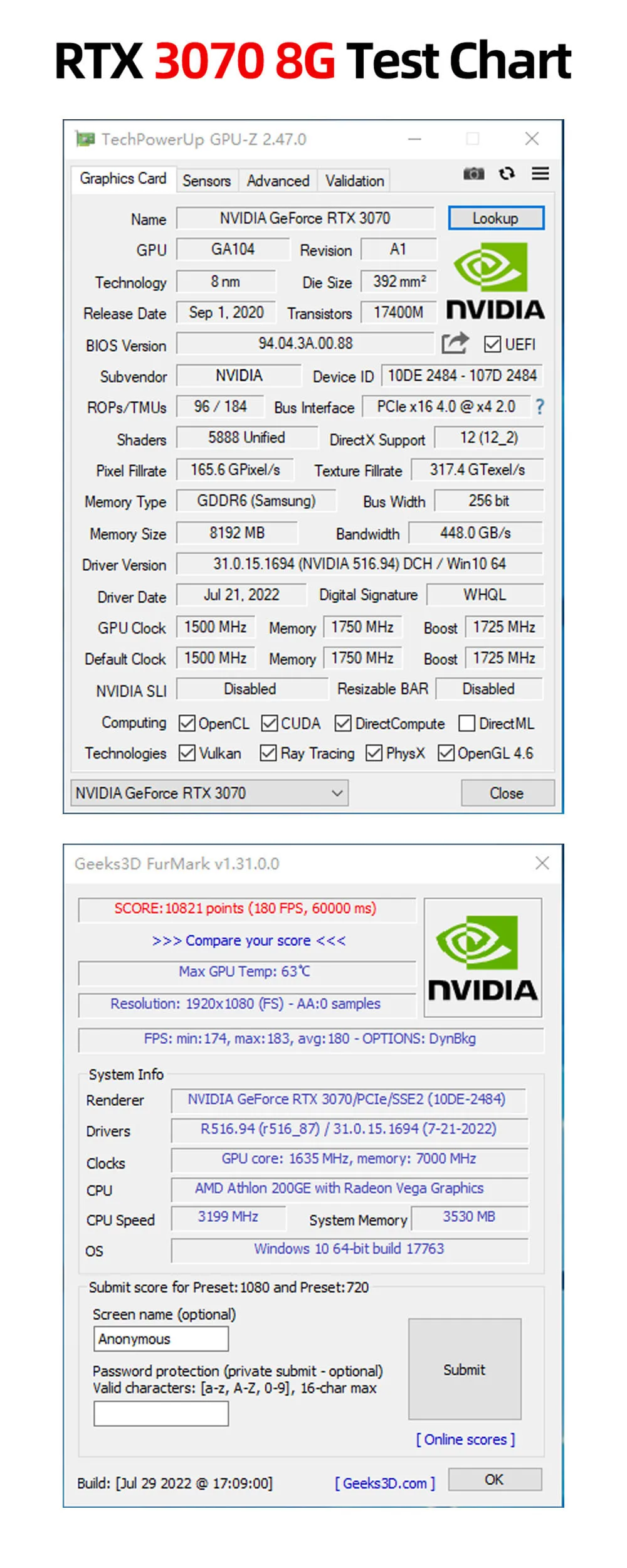The height and width of the screenshot is (1568, 627).
Task: Click the System Memory 3530 MB value
Action: pyautogui.click(x=469, y=1217)
